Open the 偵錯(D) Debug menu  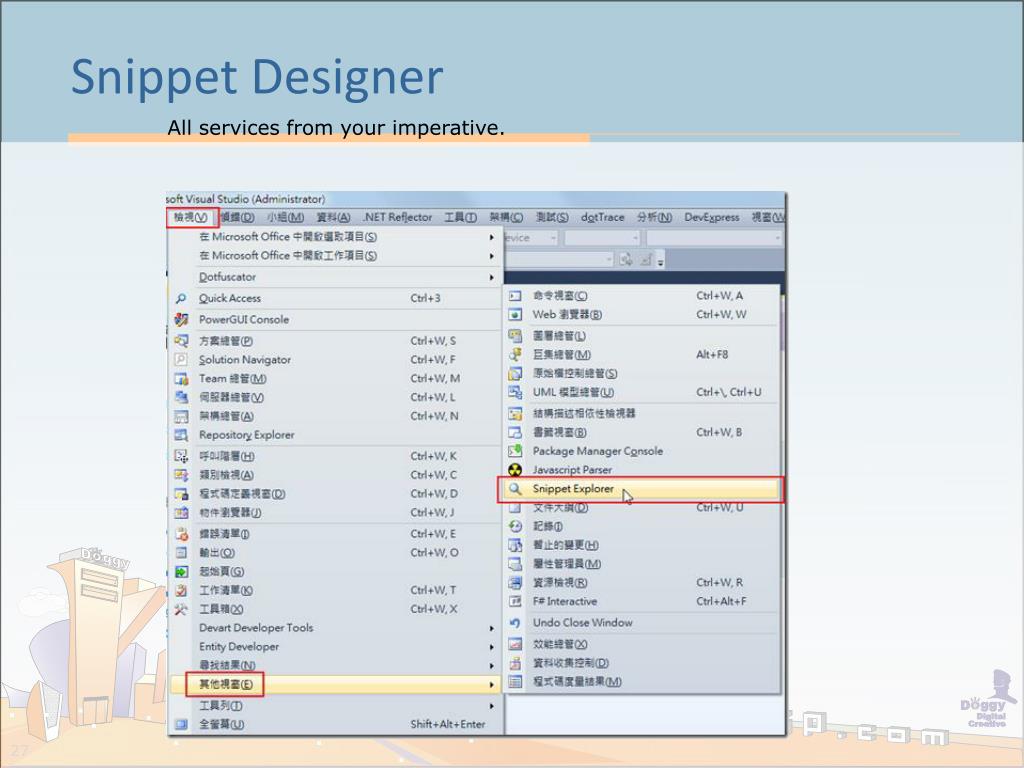(x=237, y=217)
